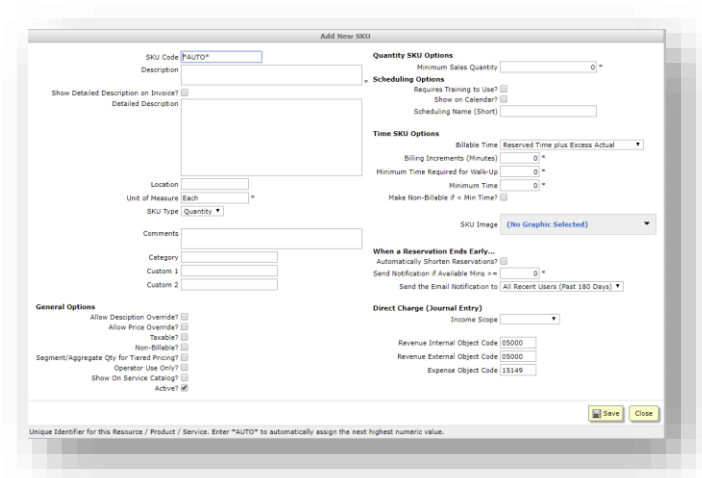Click the Comments text area
This screenshot has height=478, width=702.
point(271,239)
